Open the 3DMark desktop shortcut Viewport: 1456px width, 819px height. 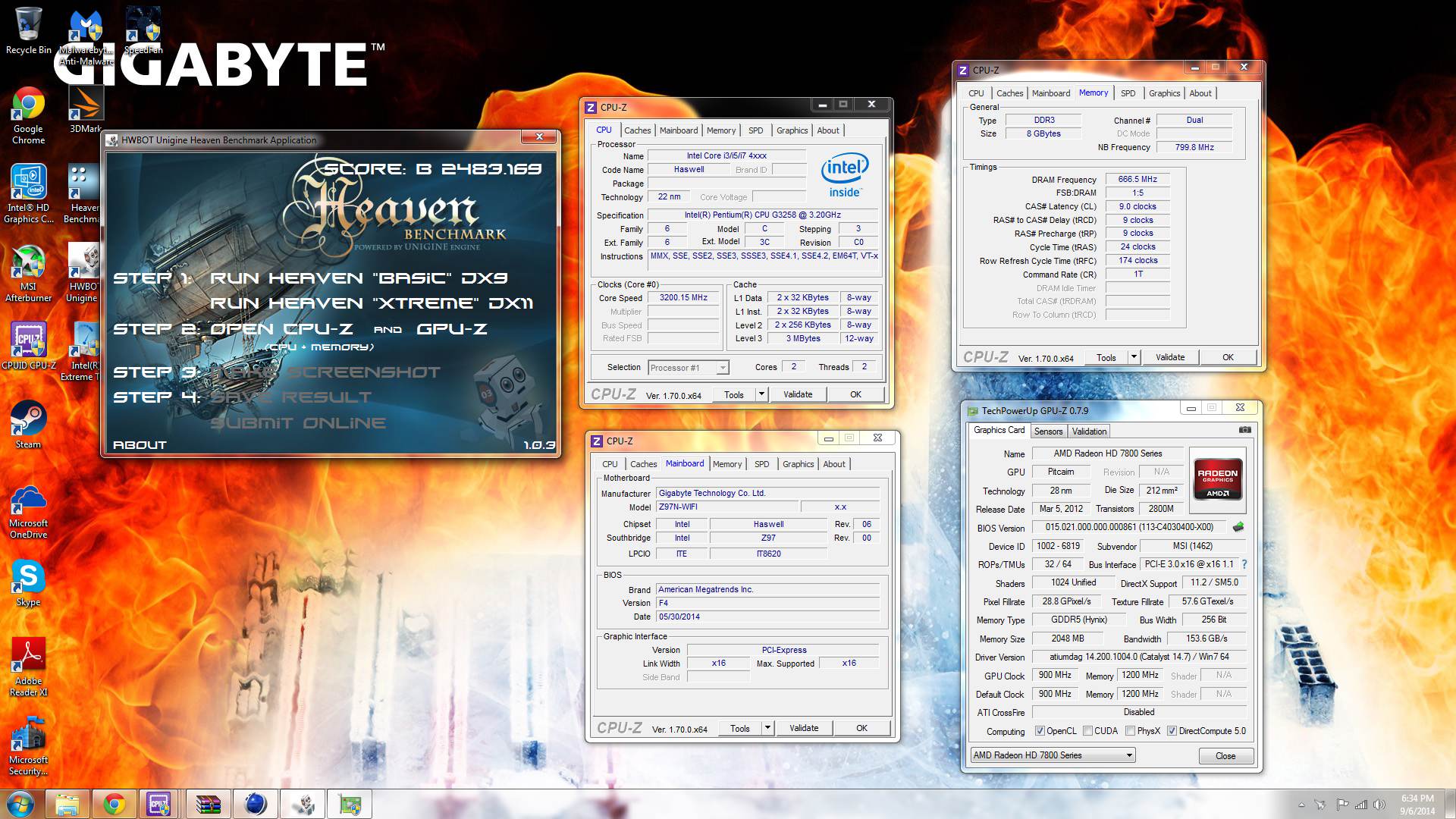coord(85,108)
